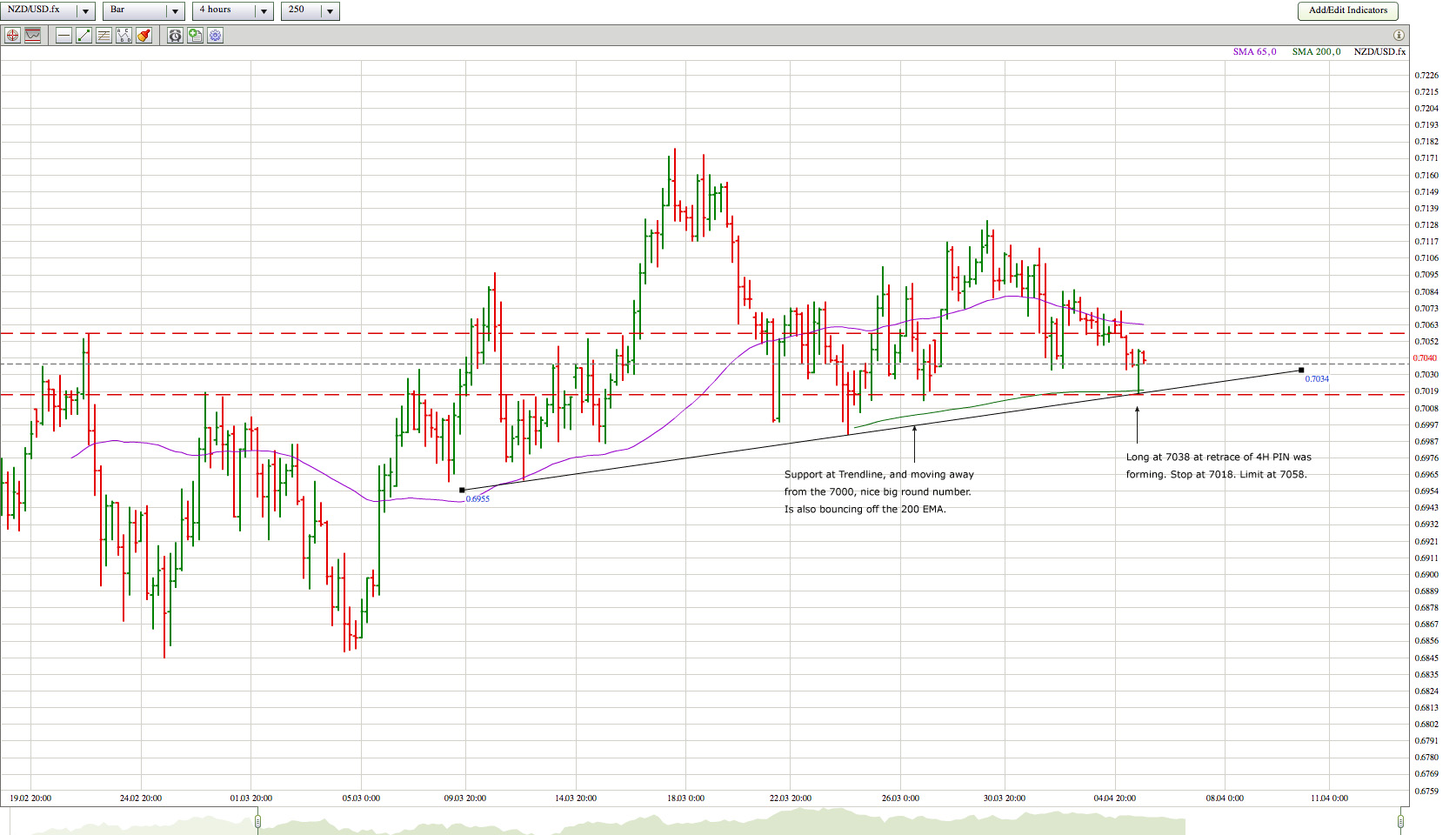
Task: Click the brush icon to clear drawings
Action: coord(144,36)
